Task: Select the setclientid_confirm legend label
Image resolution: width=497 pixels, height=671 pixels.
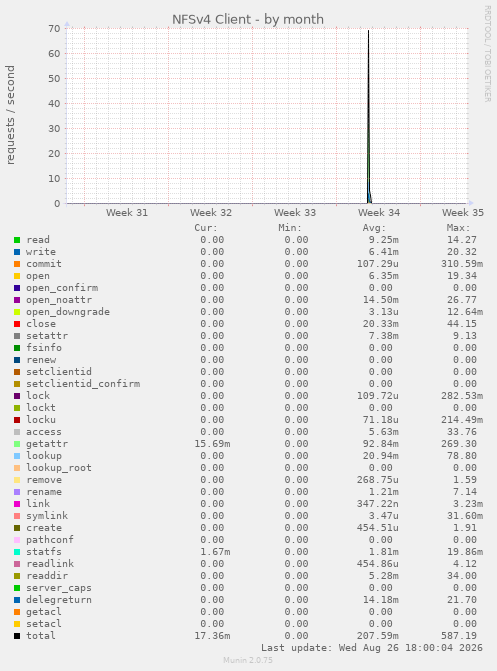Action: (x=83, y=384)
